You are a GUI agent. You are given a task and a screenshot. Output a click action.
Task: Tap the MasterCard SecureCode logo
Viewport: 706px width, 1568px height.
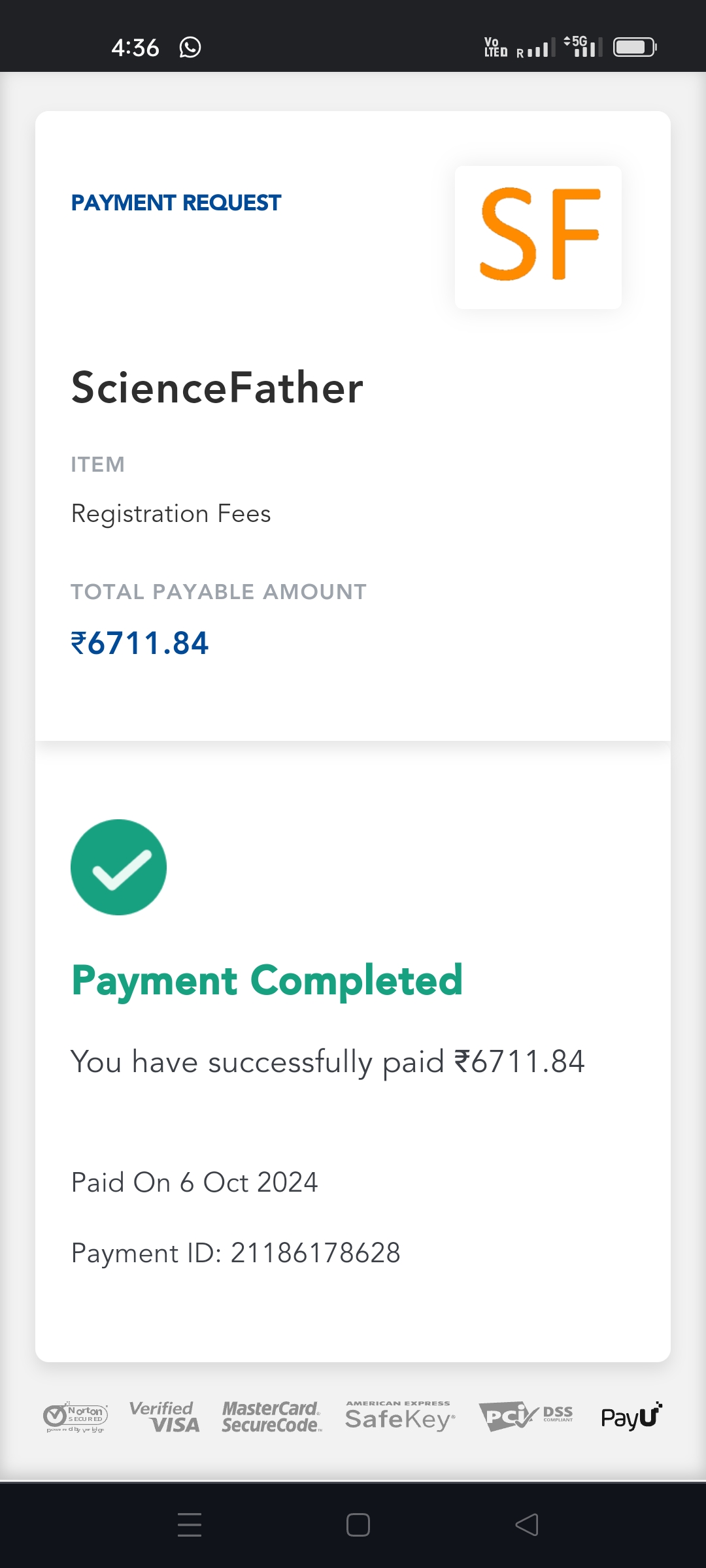pyautogui.click(x=271, y=1417)
